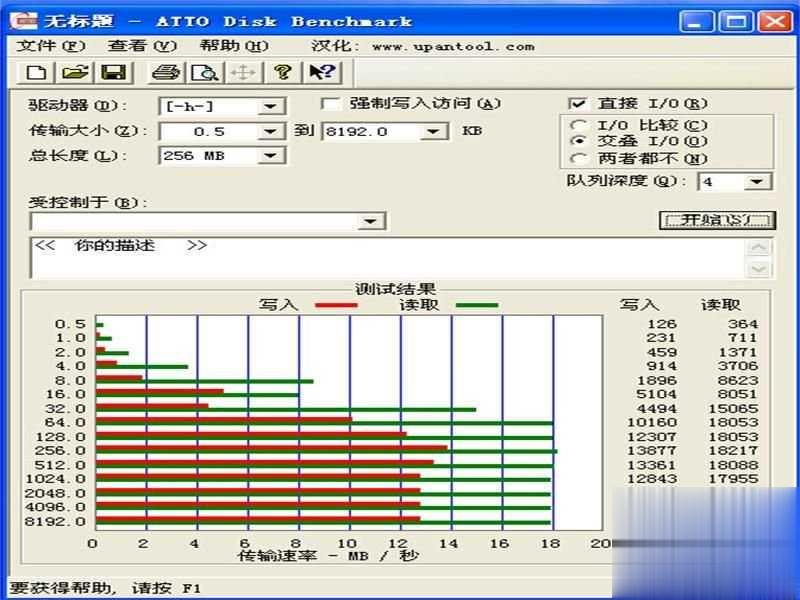The image size is (800, 600).
Task: Select the 交叠 I/O radio option
Action: (578, 141)
